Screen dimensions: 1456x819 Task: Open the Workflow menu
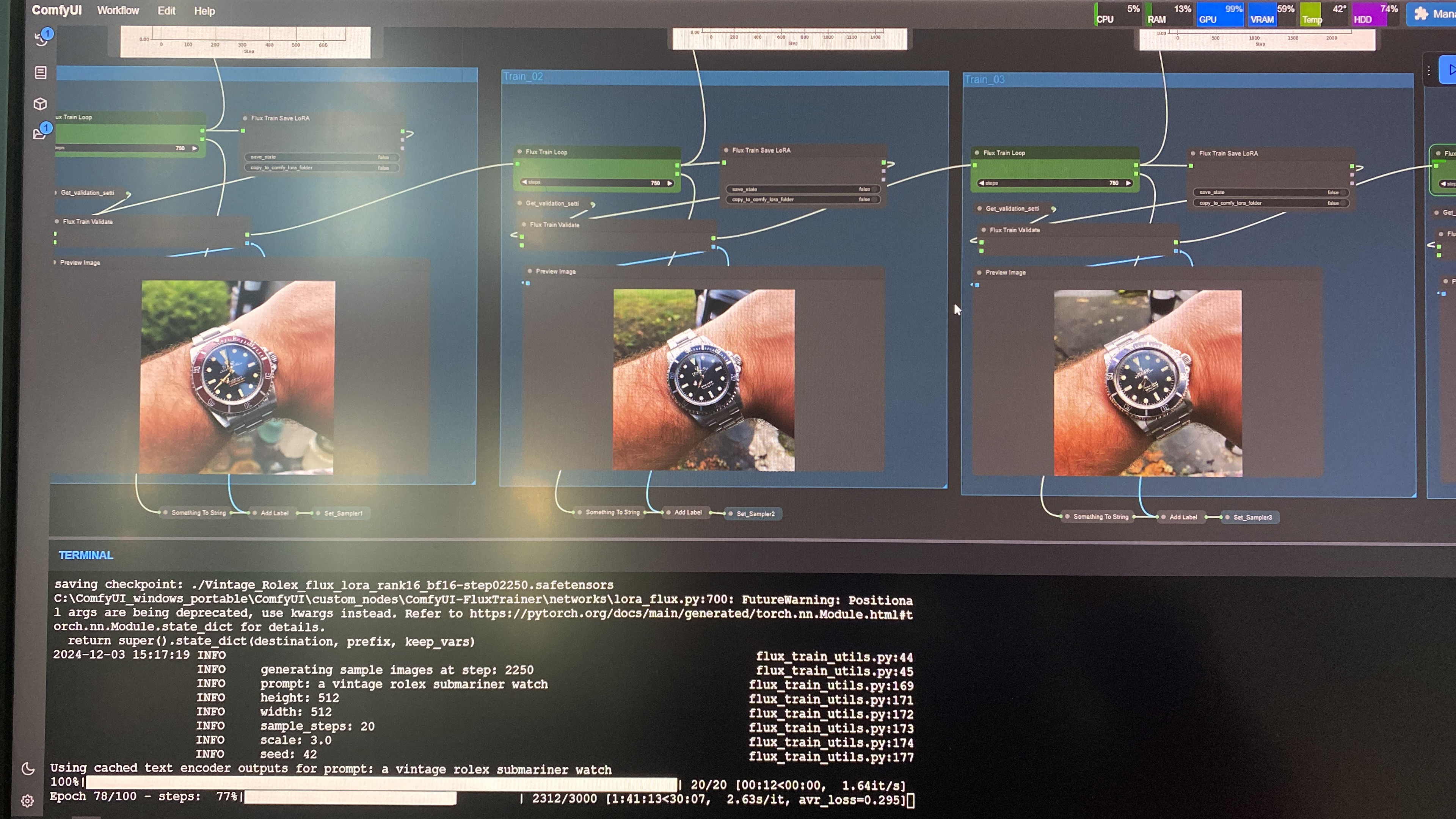point(118,11)
